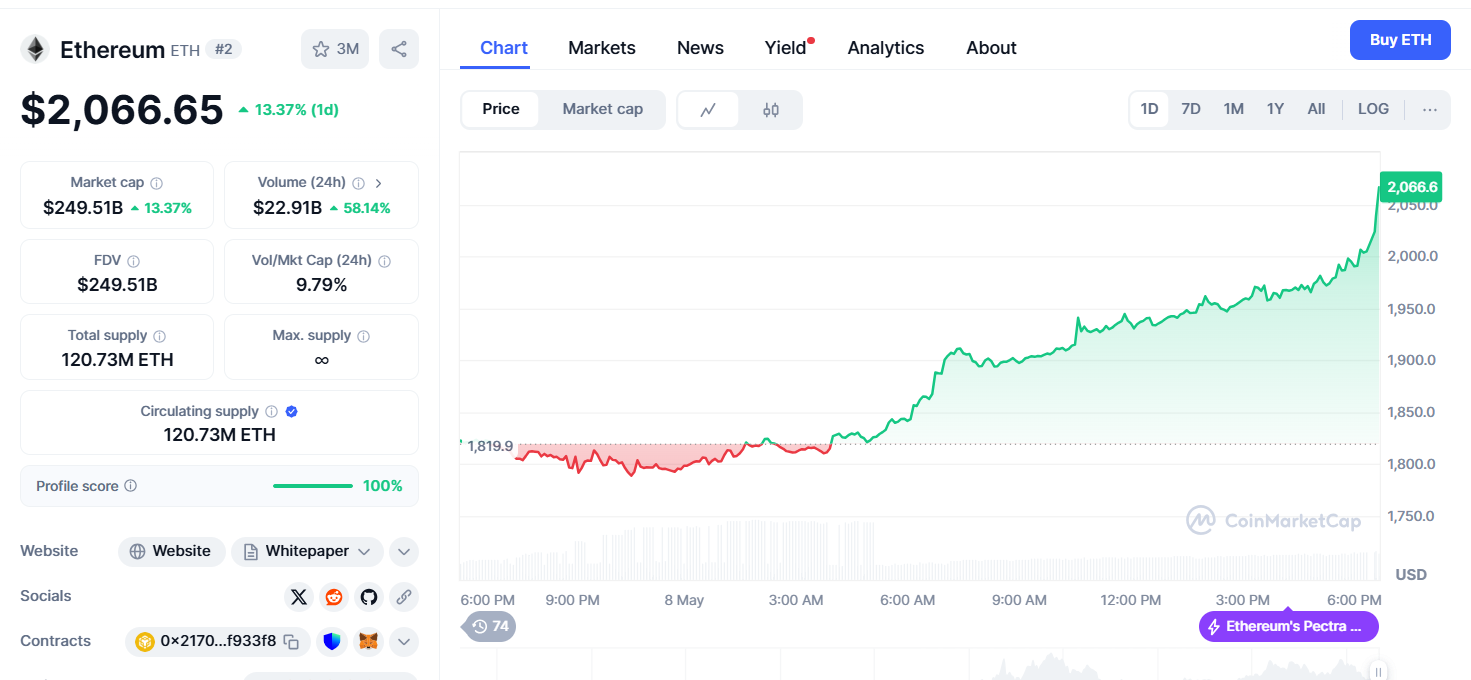1471x680 pixels.
Task: Show Max. supply info icon
Action: point(363,336)
